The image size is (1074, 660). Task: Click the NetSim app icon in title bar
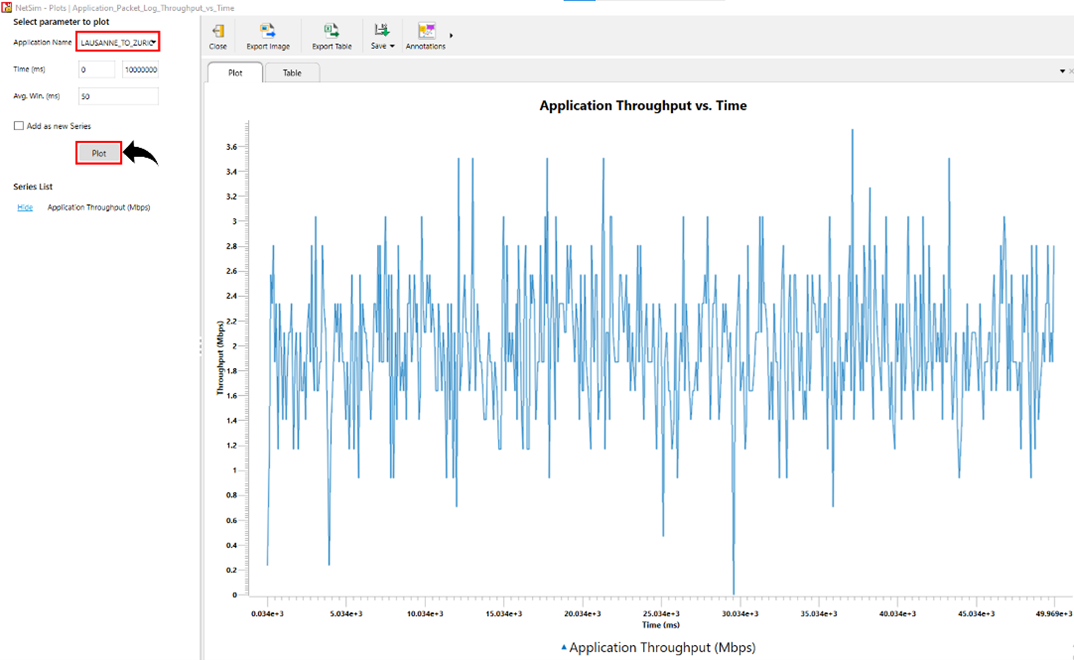pos(7,7)
